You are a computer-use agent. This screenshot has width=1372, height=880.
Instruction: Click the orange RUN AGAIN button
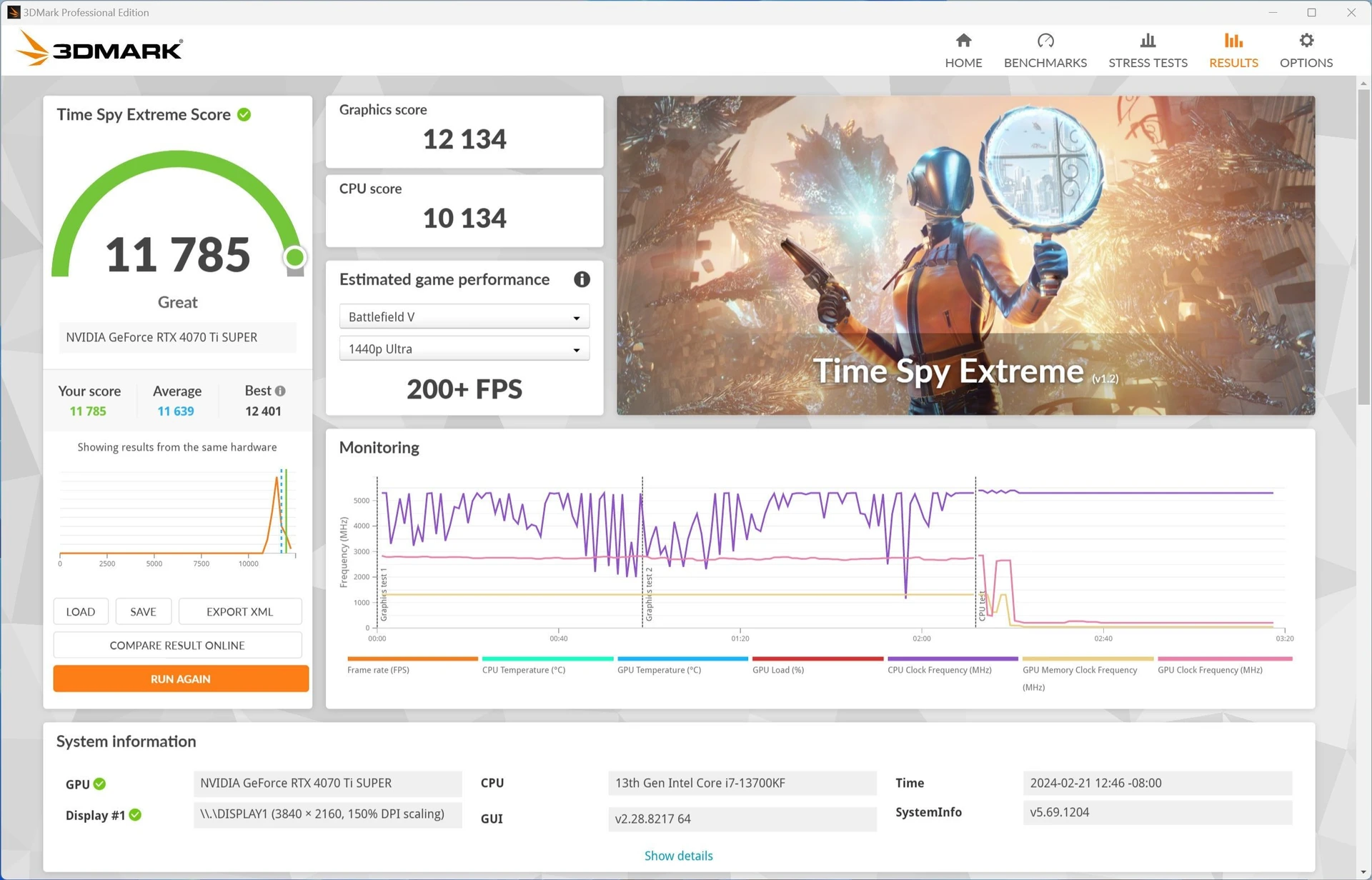click(x=181, y=679)
